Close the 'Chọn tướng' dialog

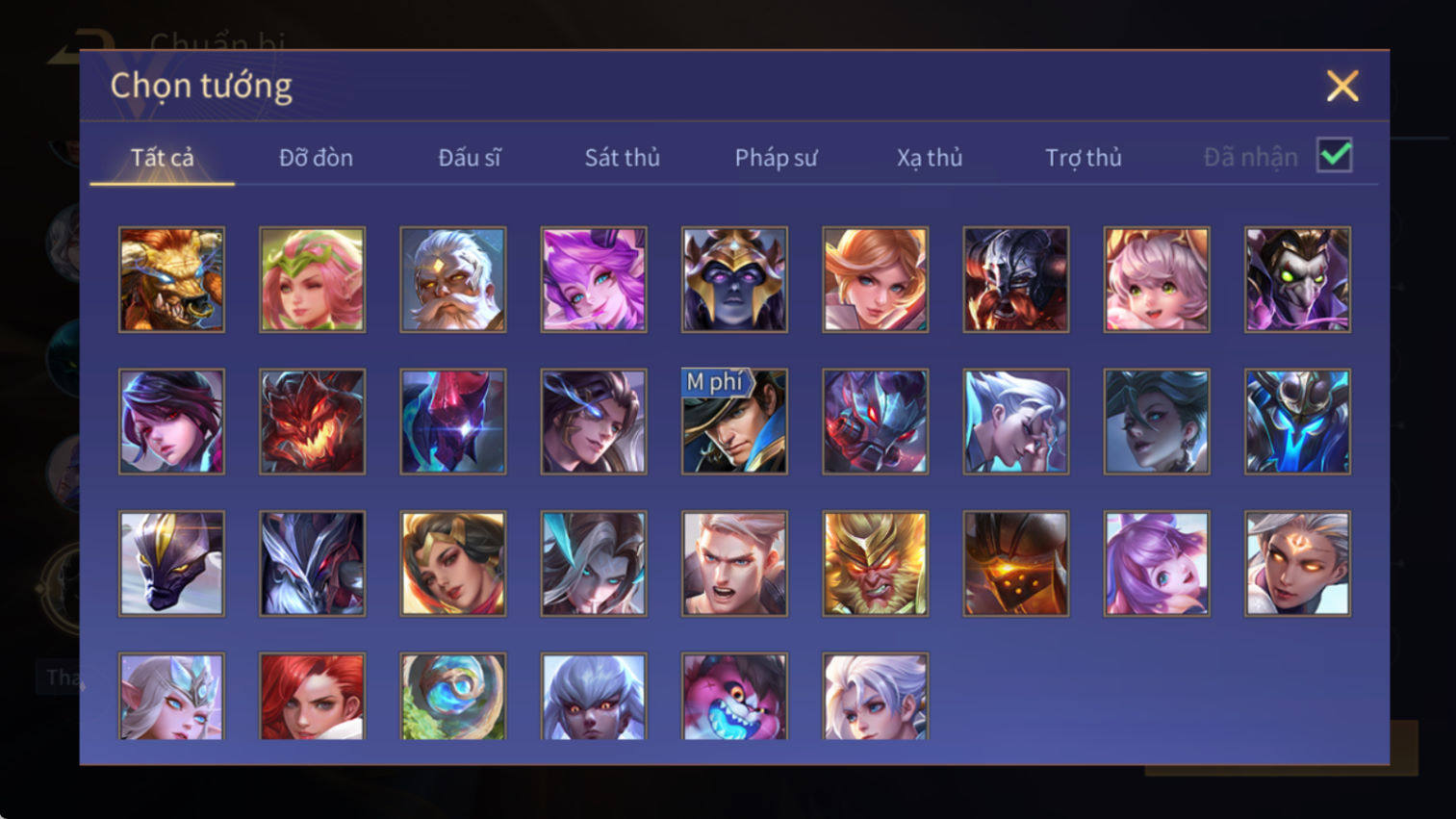[x=1341, y=86]
